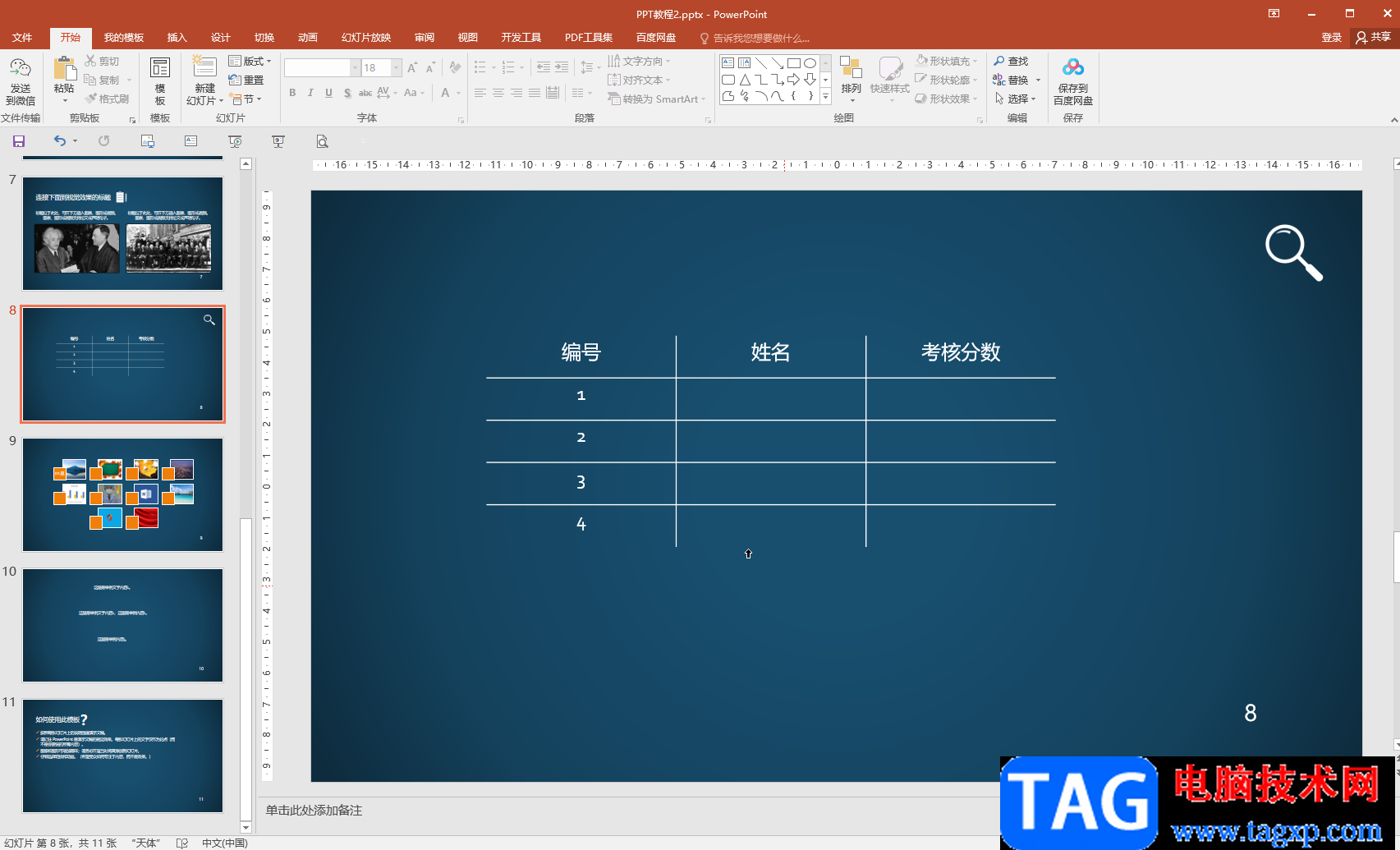Select the Oval shape in gallery
Screen dimensions: 1400x850
coord(810,62)
